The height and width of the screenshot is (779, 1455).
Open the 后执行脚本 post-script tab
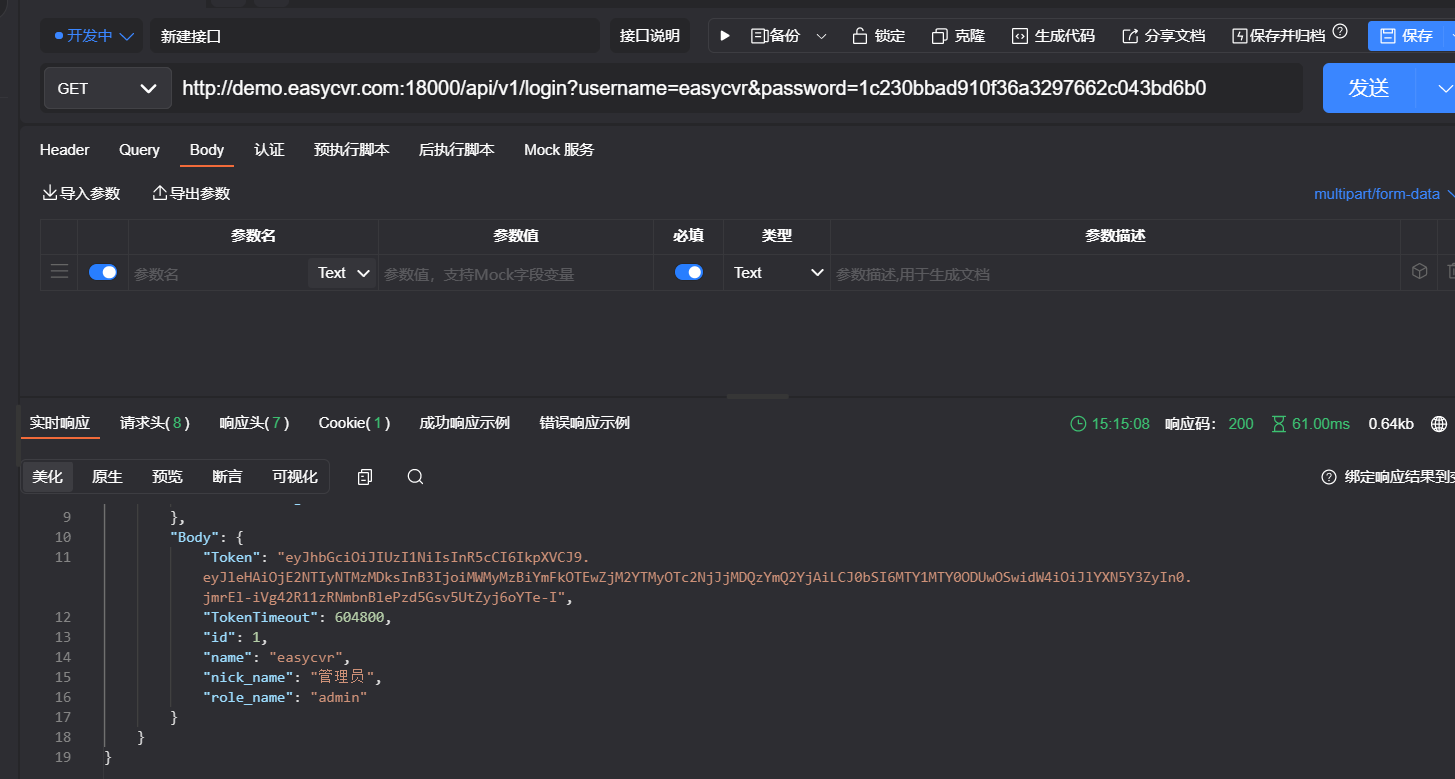[x=456, y=149]
